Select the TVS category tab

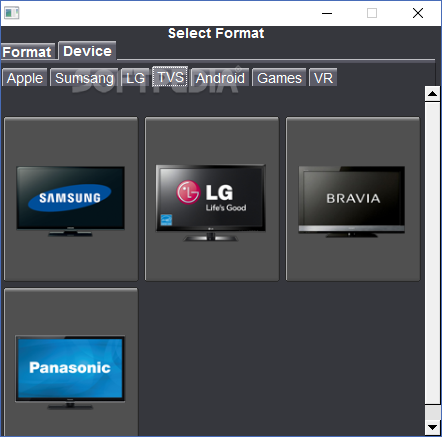tap(170, 77)
